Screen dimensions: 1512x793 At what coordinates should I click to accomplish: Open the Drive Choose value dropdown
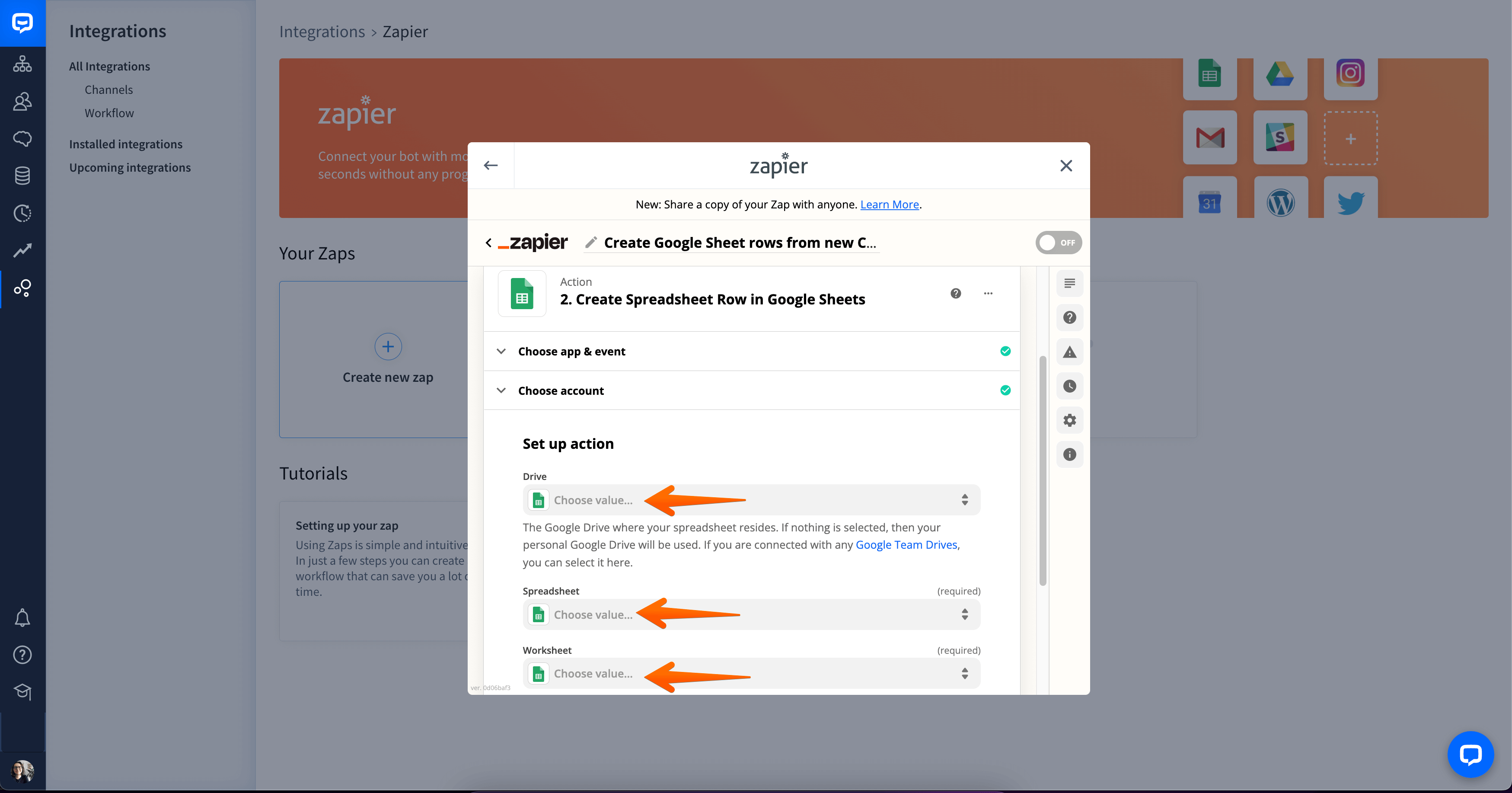pyautogui.click(x=751, y=500)
